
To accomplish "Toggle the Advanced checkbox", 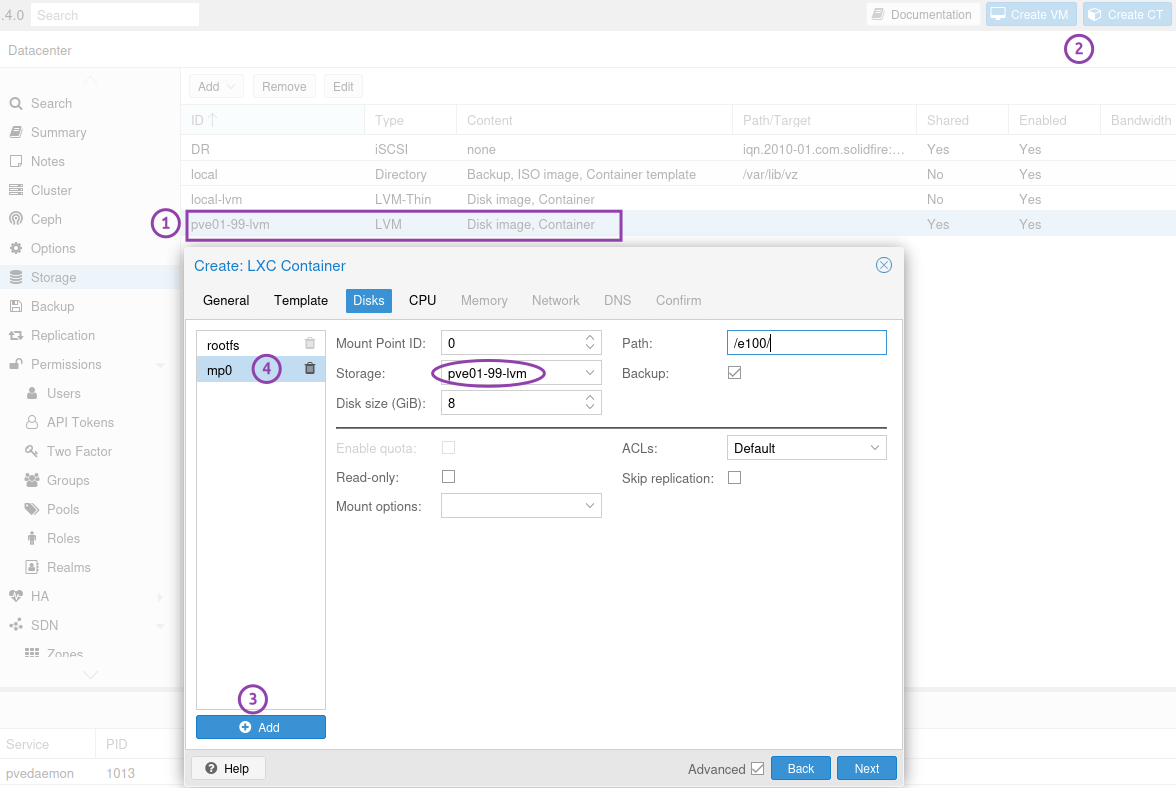I will [x=758, y=769].
